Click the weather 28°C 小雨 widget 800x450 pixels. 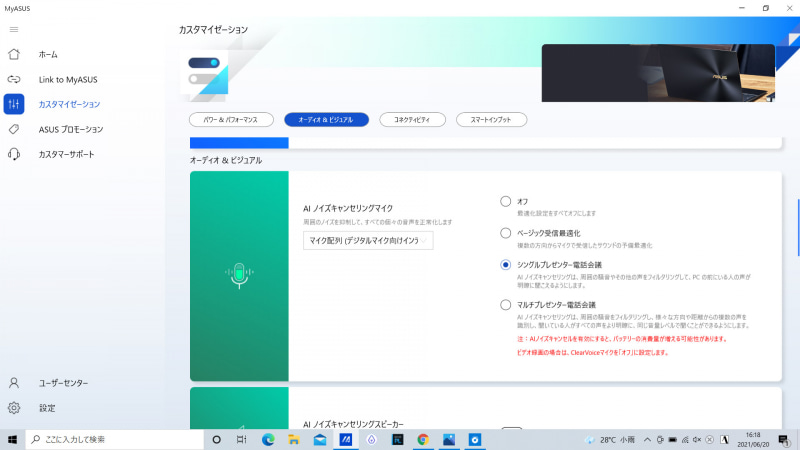(x=610, y=439)
